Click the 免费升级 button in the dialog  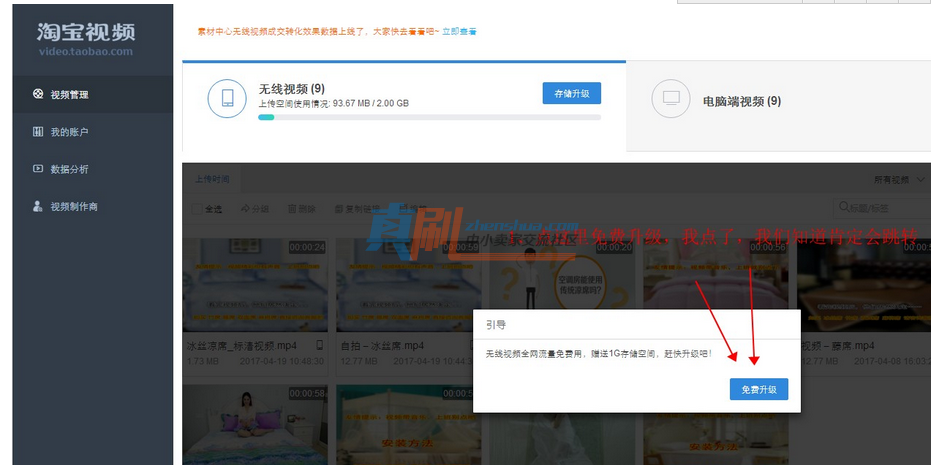point(759,389)
